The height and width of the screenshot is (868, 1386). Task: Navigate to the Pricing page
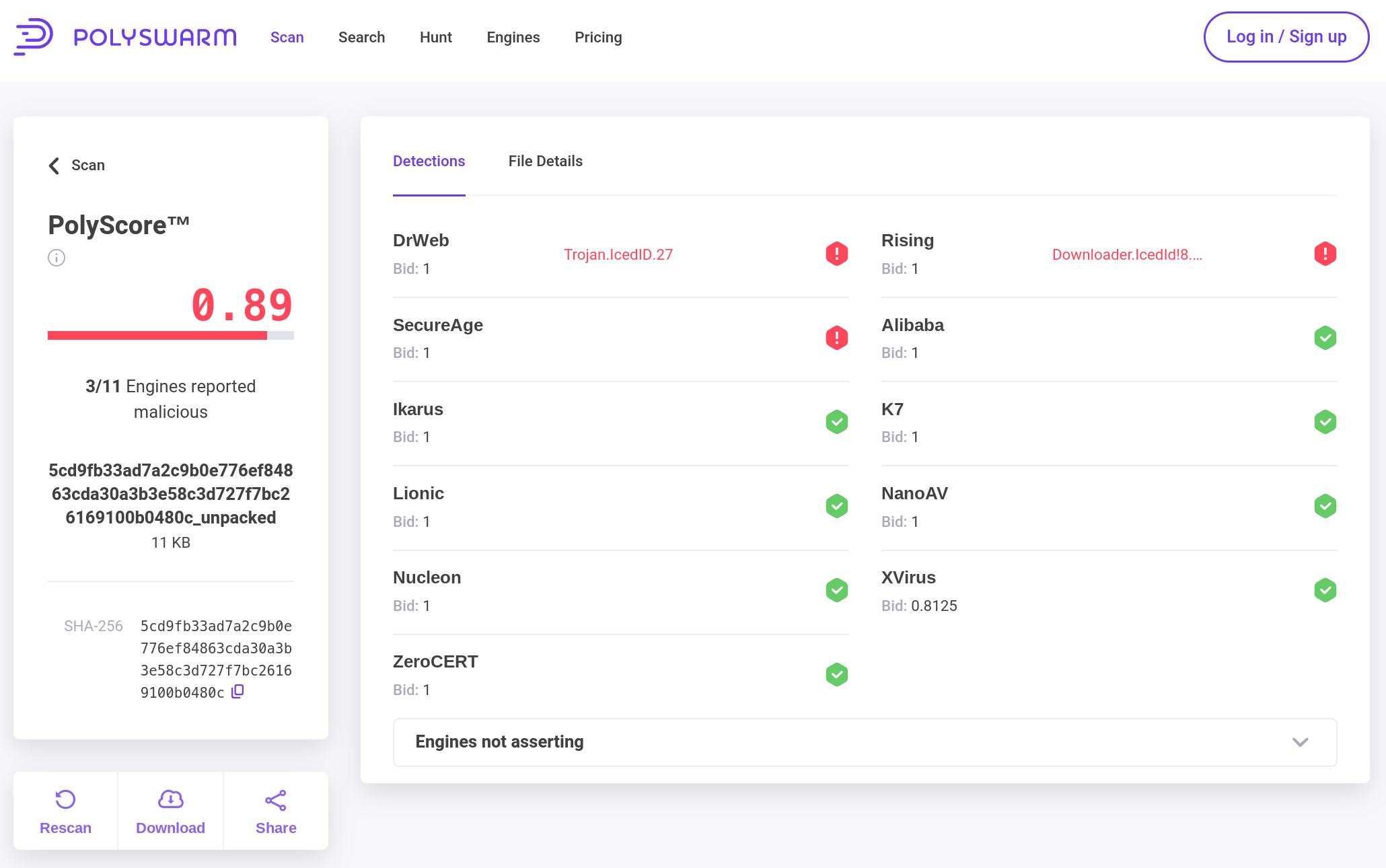pos(598,37)
